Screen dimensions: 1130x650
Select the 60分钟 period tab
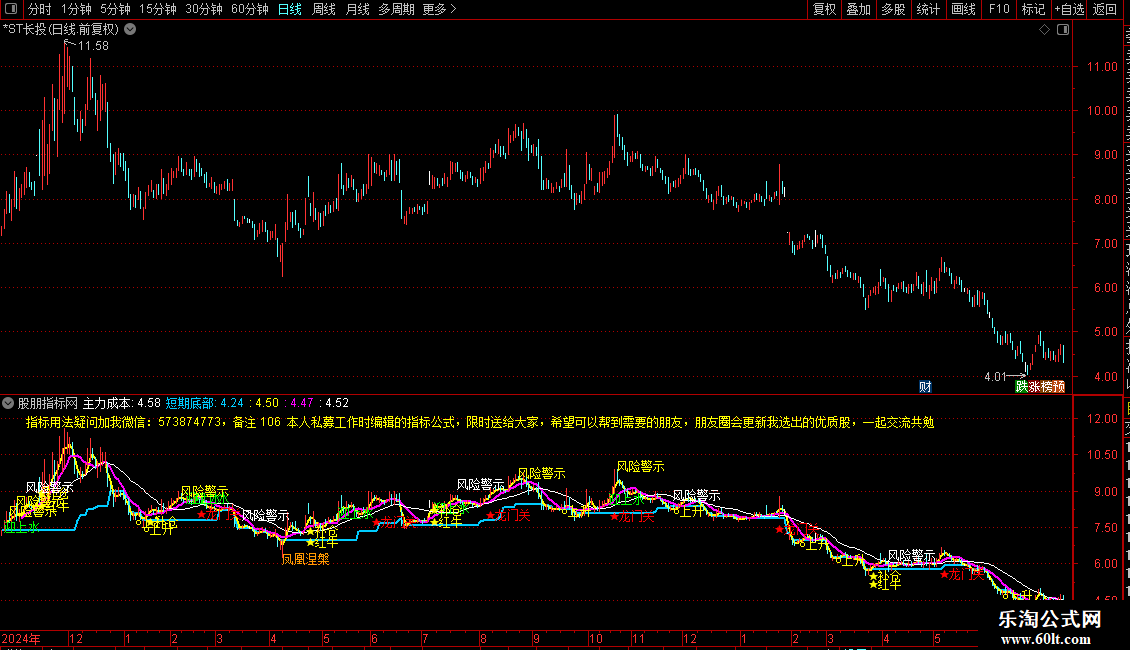[250, 9]
